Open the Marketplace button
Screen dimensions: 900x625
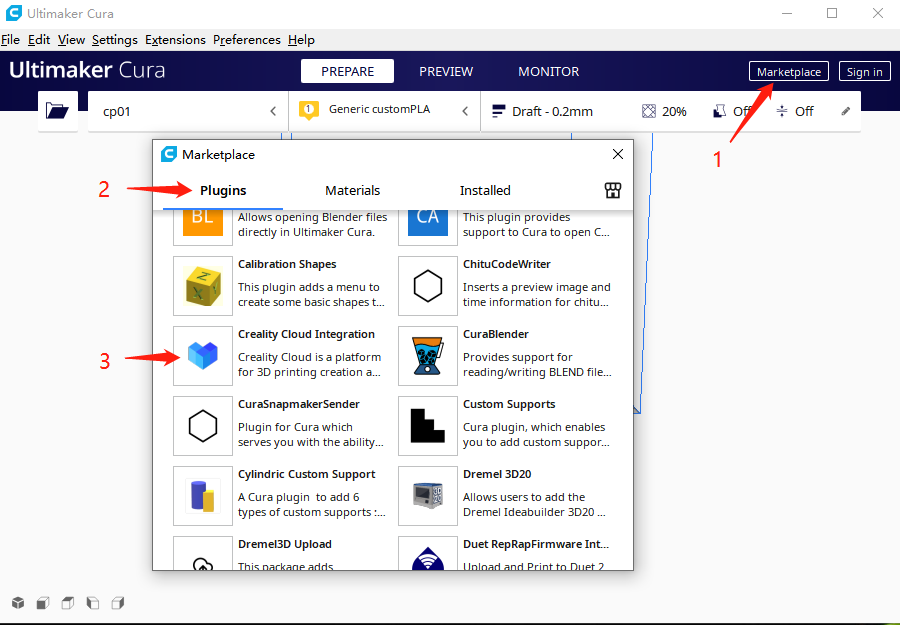click(788, 71)
